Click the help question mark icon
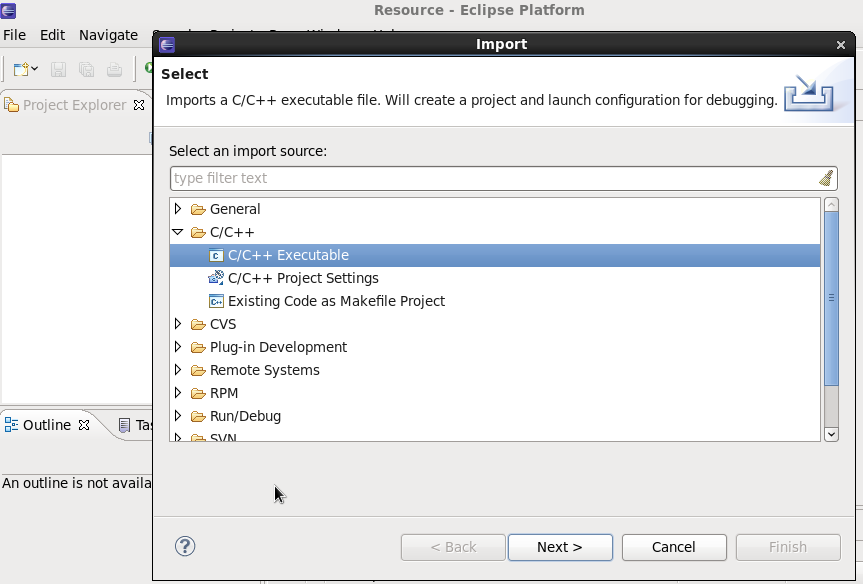The height and width of the screenshot is (584, 863). tap(184, 547)
